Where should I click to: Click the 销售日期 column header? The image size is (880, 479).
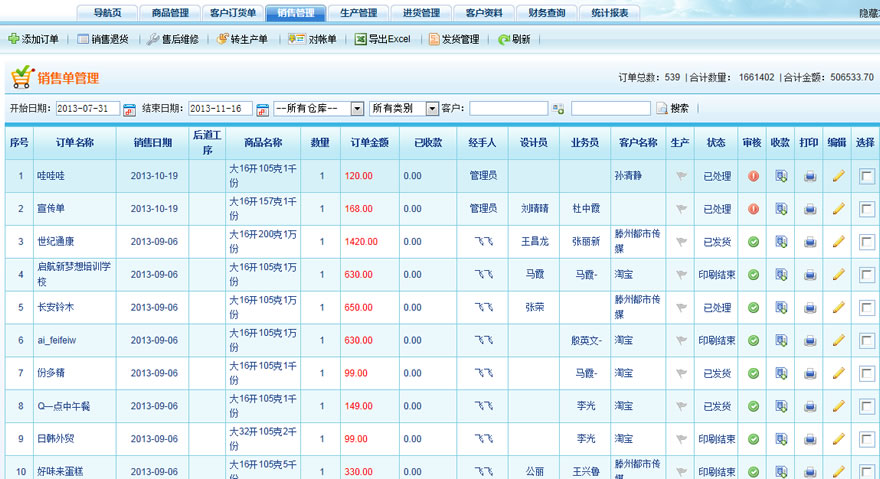coord(153,143)
